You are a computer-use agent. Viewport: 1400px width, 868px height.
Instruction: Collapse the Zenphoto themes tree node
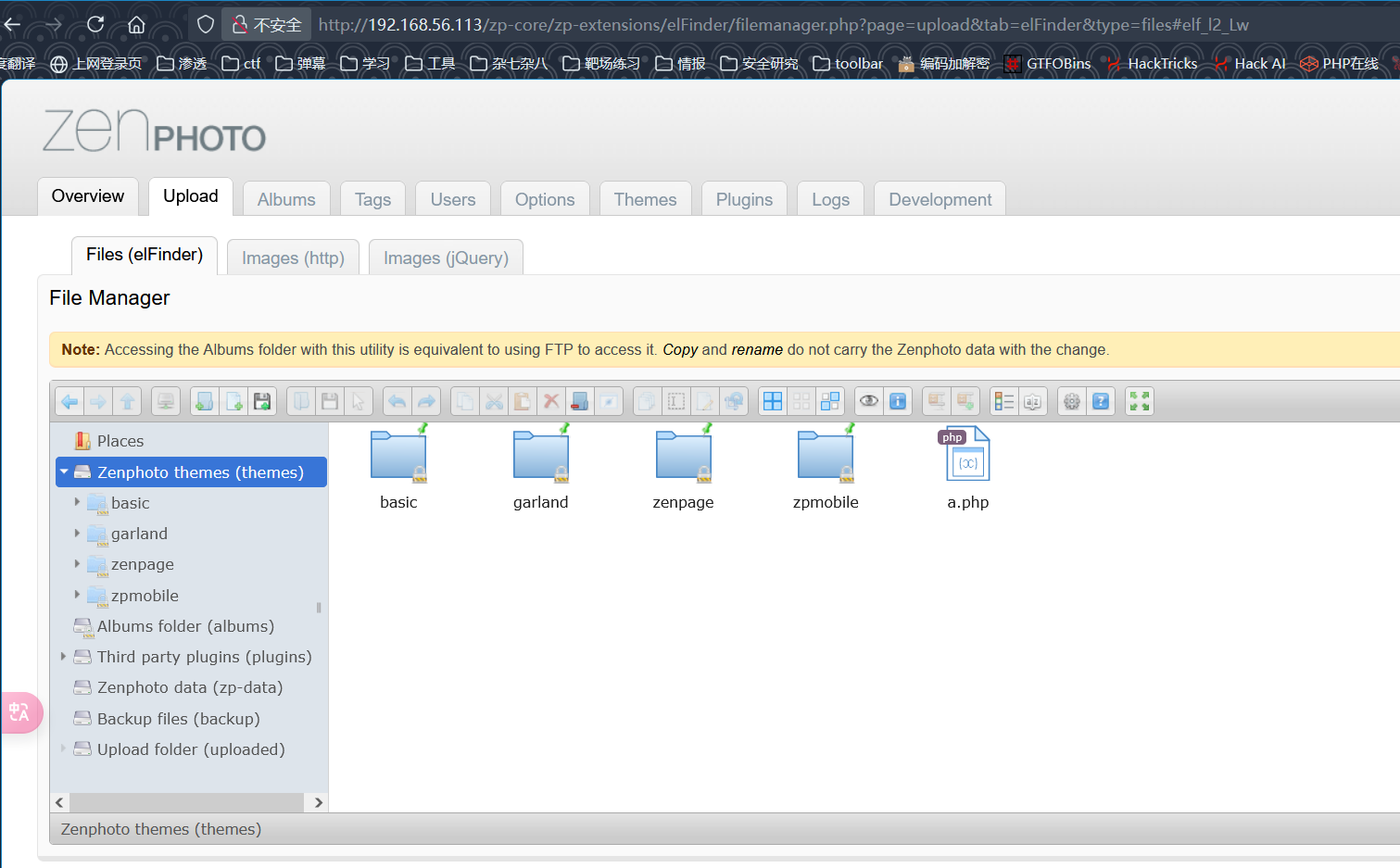[64, 472]
